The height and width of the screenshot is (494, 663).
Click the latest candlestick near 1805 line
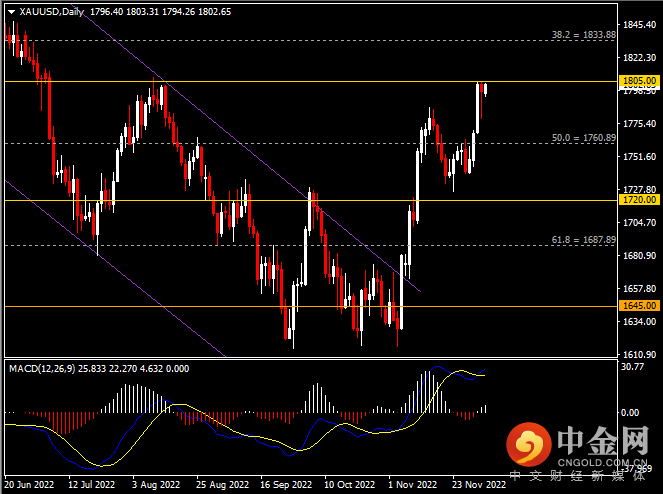tap(485, 89)
